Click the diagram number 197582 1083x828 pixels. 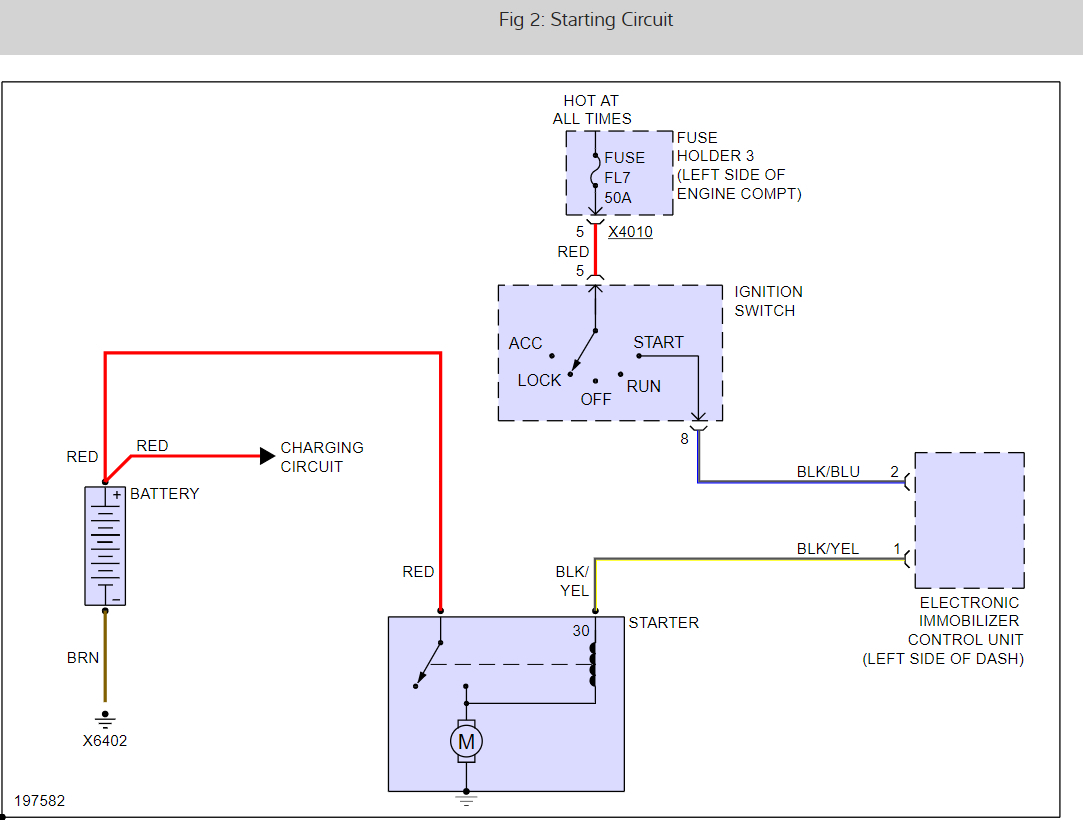(42, 800)
